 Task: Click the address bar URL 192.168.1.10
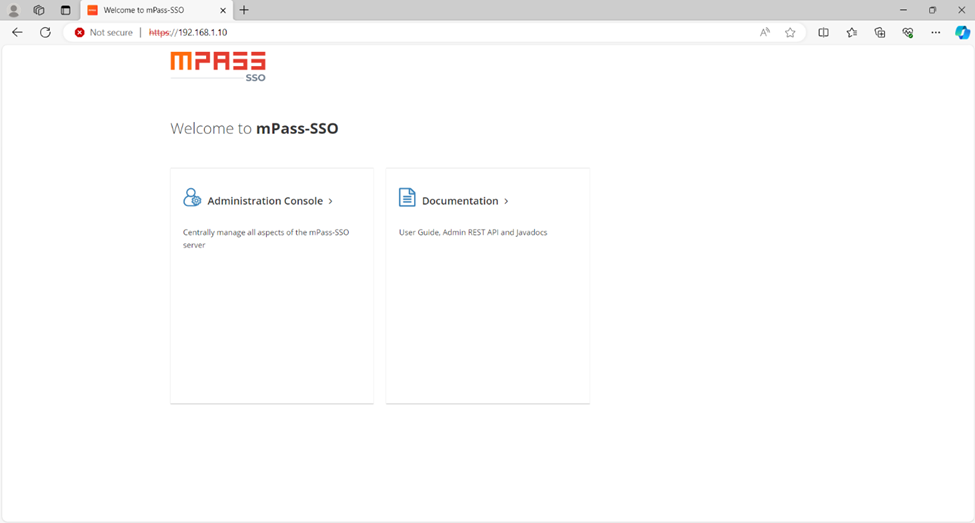coord(188,32)
